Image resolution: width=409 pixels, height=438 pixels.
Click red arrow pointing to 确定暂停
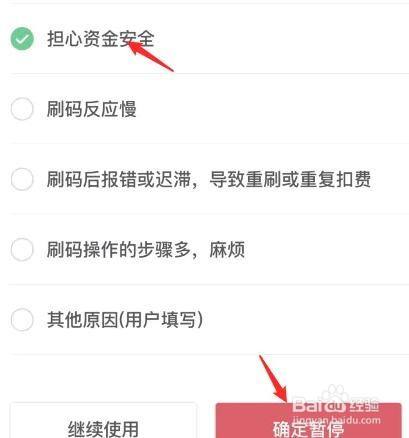point(273,378)
